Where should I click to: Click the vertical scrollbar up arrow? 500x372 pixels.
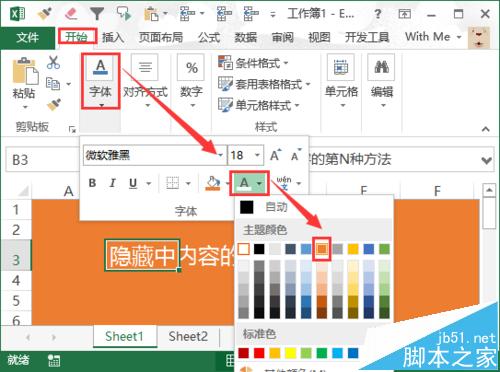[x=489, y=190]
